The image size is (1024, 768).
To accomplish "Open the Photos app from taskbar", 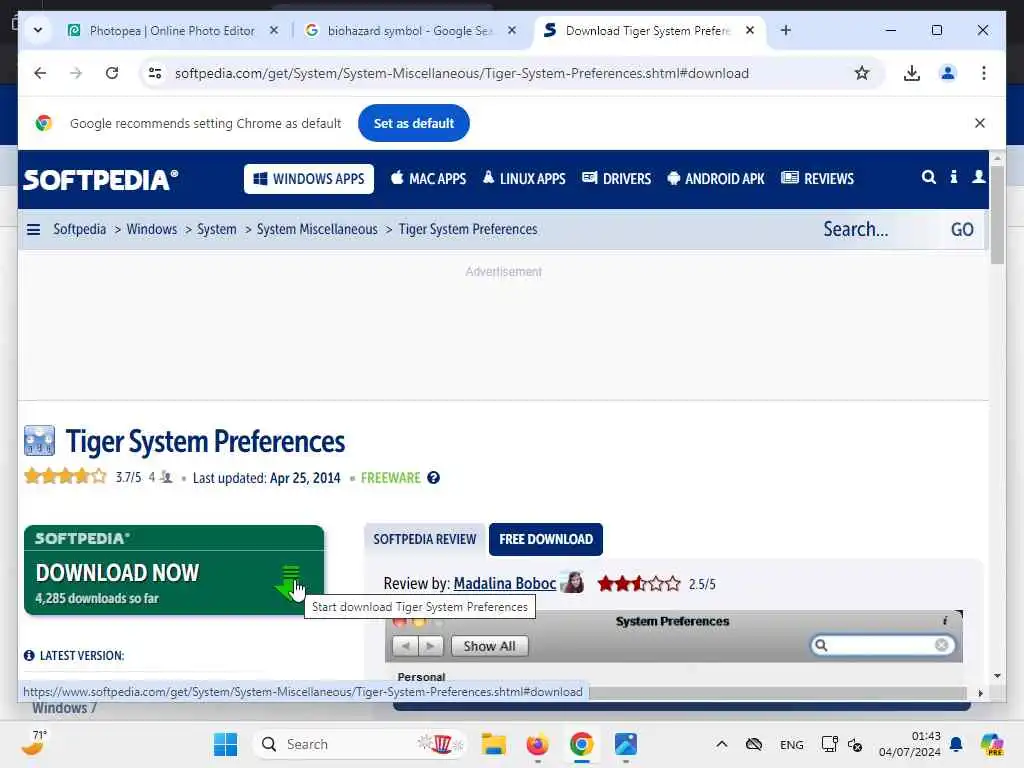I will click(626, 744).
